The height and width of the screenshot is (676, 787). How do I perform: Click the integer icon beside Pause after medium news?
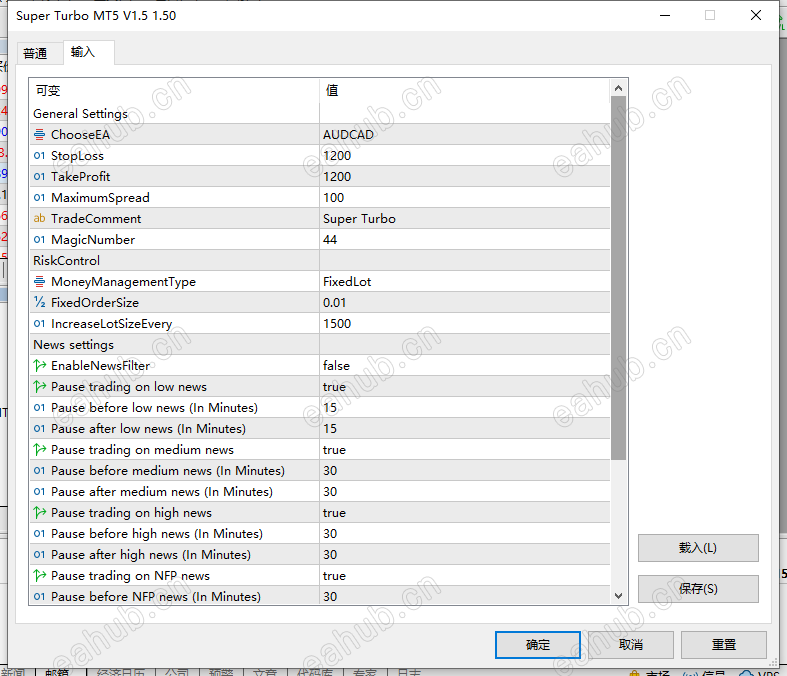[x=39, y=492]
